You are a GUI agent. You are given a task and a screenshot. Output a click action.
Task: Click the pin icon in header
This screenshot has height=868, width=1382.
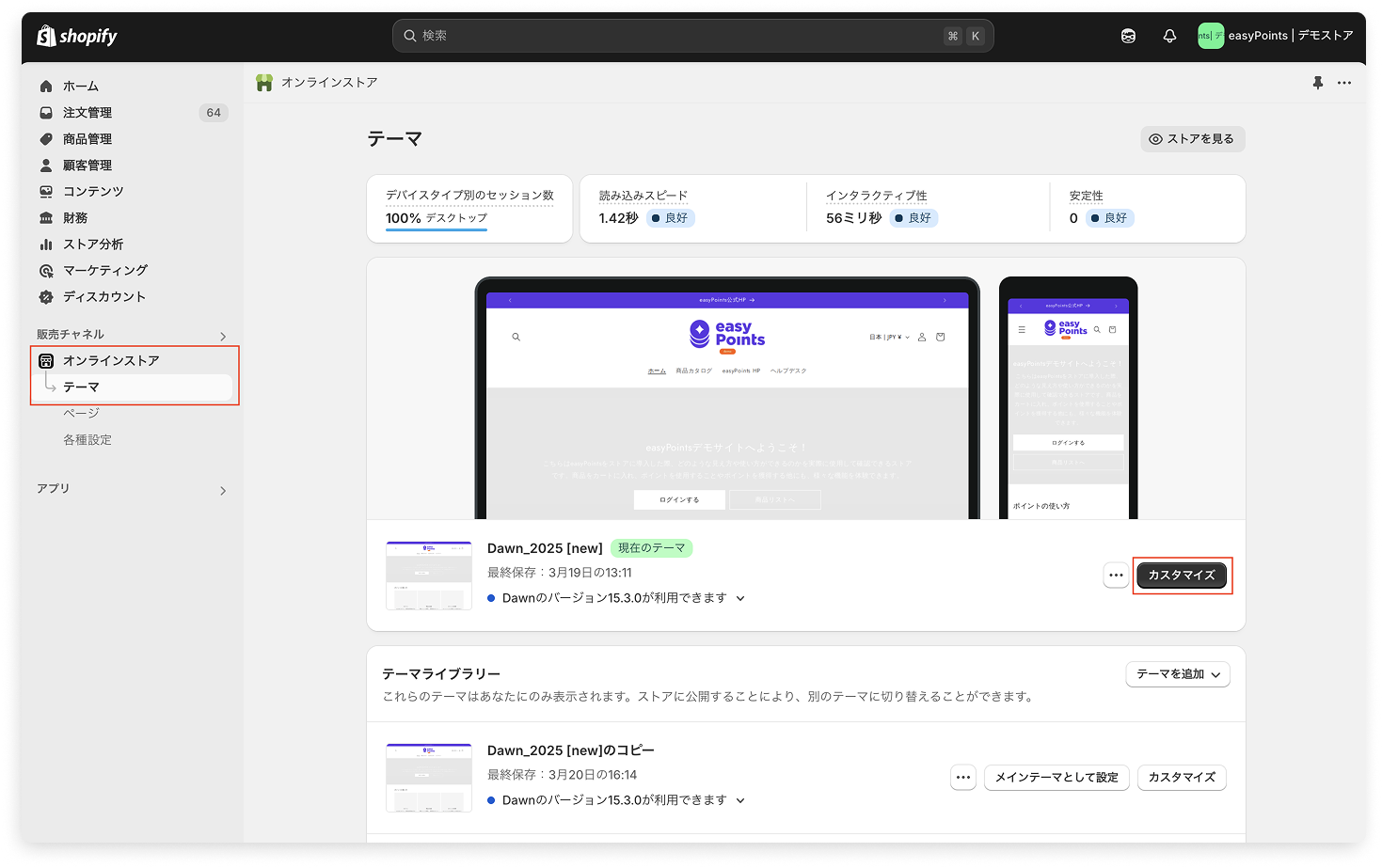1318,83
